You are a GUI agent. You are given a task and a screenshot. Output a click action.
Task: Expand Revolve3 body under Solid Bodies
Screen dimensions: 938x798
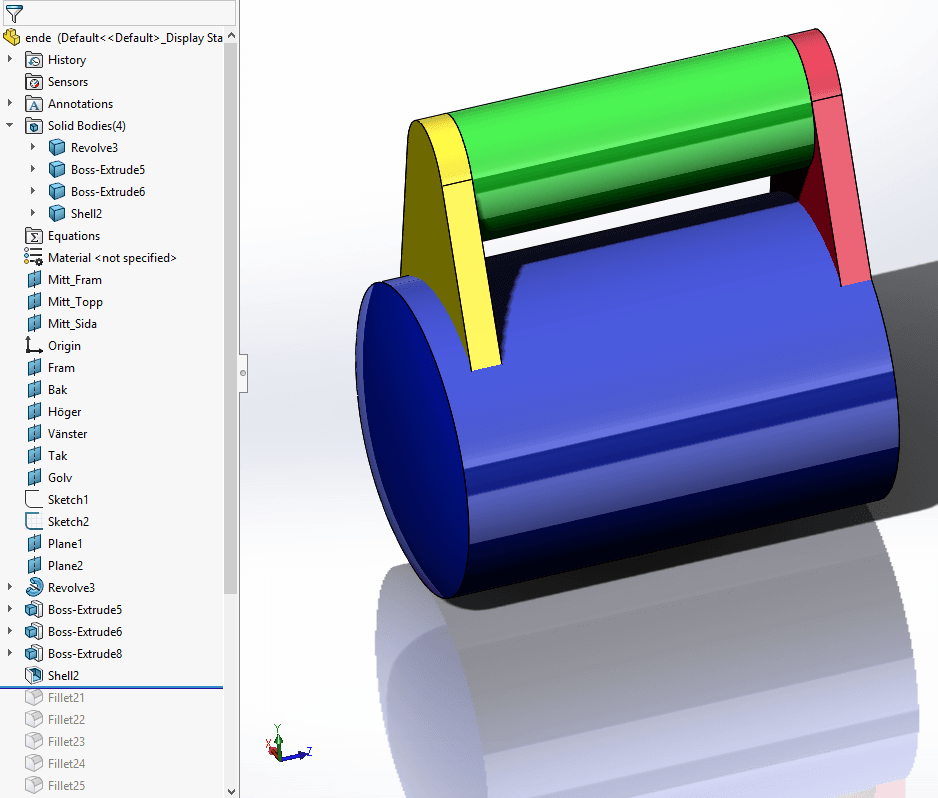(33, 148)
